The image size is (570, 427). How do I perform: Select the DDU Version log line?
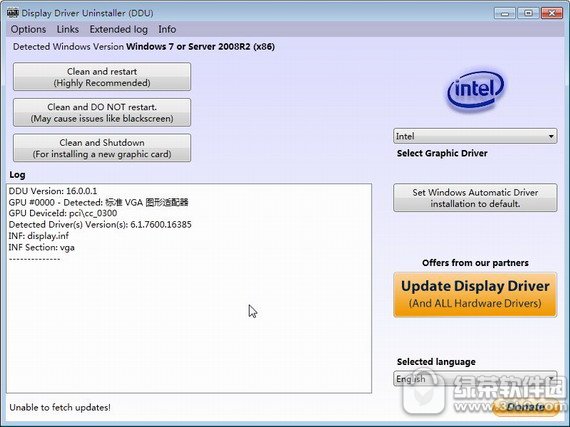(x=53, y=191)
